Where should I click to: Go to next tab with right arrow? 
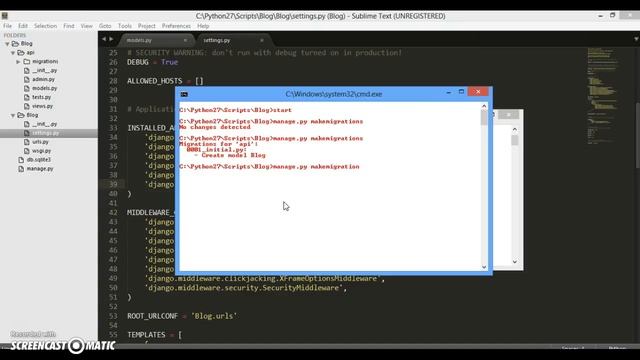tap(111, 39)
